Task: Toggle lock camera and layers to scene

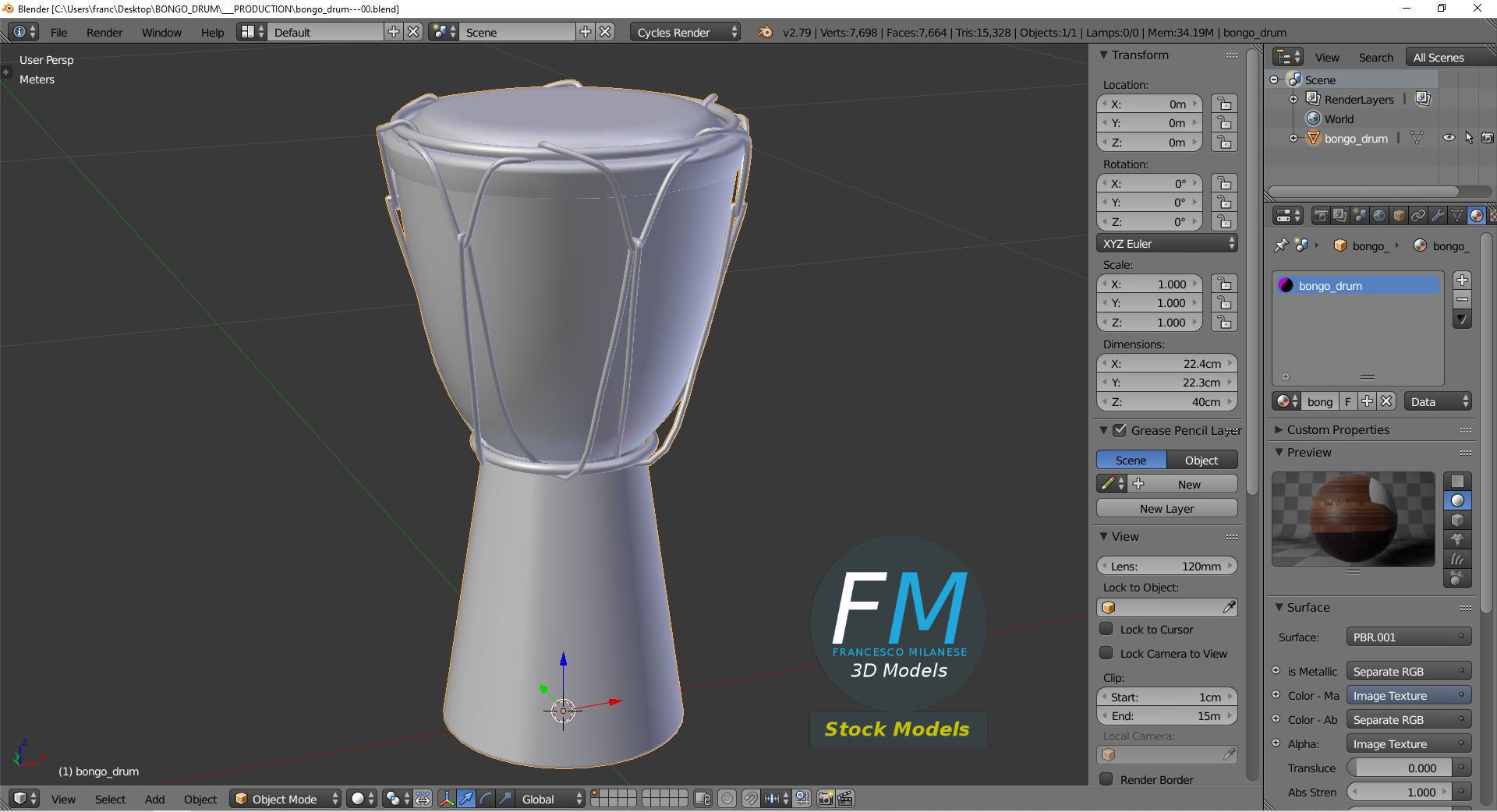Action: tap(702, 799)
